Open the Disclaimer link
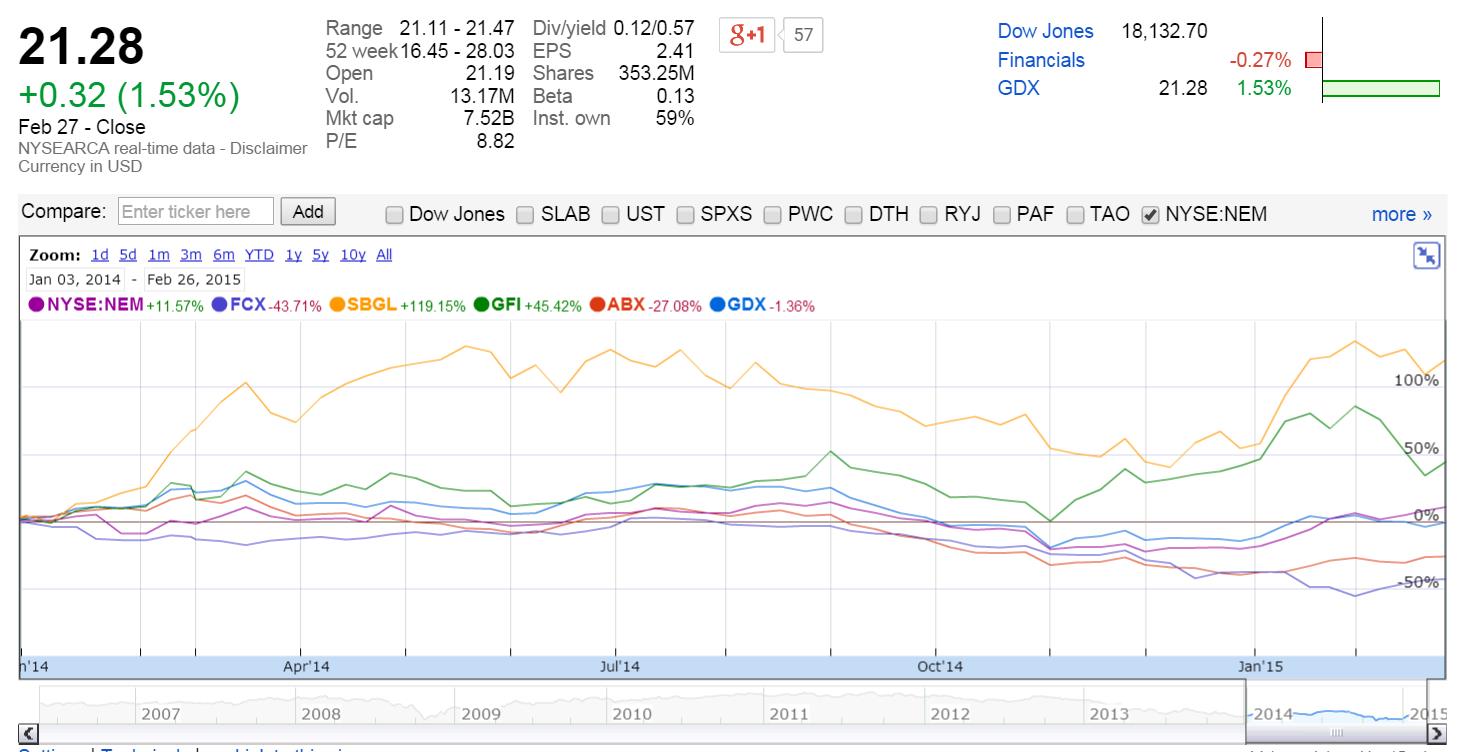 pos(268,149)
